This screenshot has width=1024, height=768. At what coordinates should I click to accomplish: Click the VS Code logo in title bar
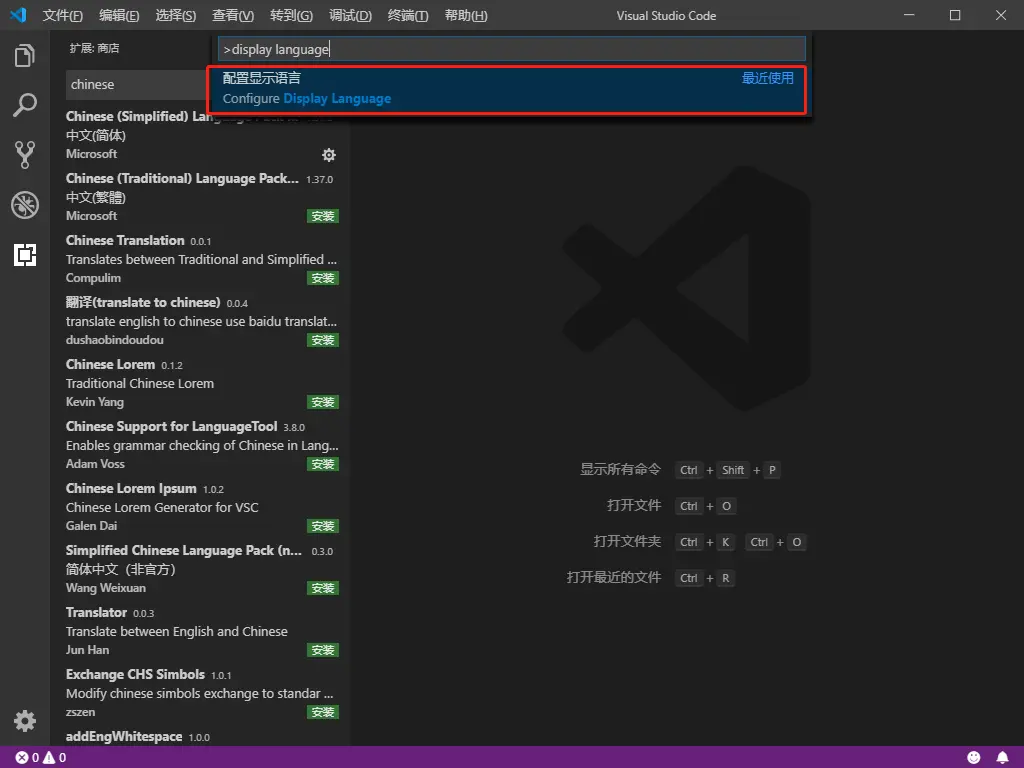18,15
